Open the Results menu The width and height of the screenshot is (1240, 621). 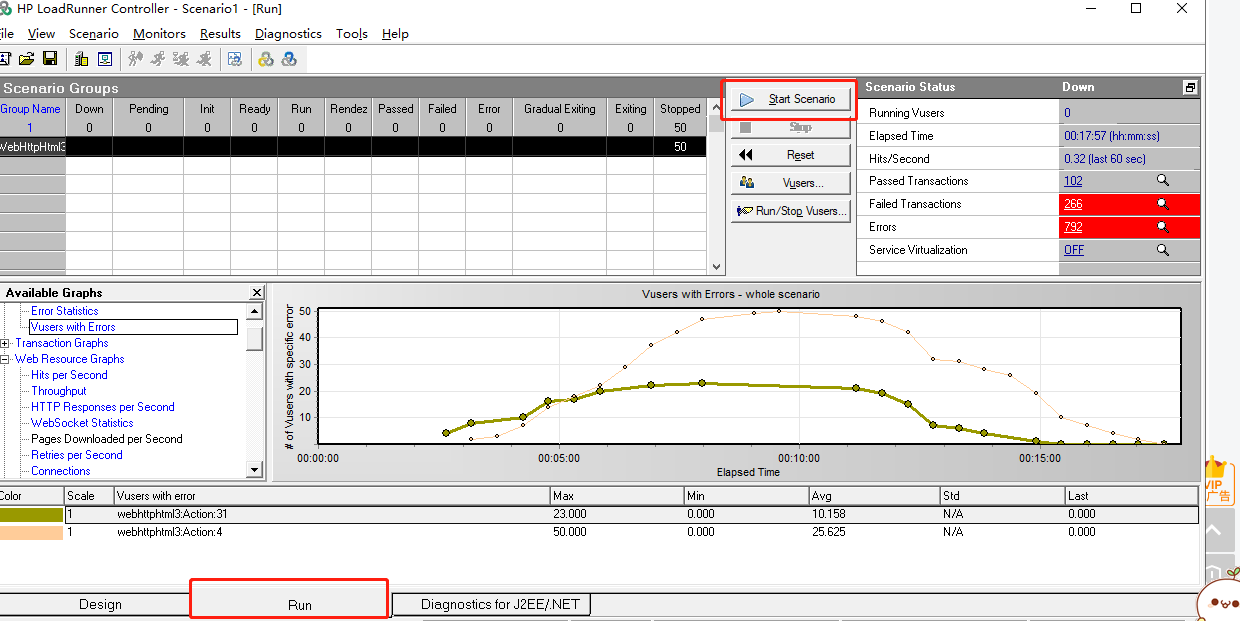coord(220,33)
